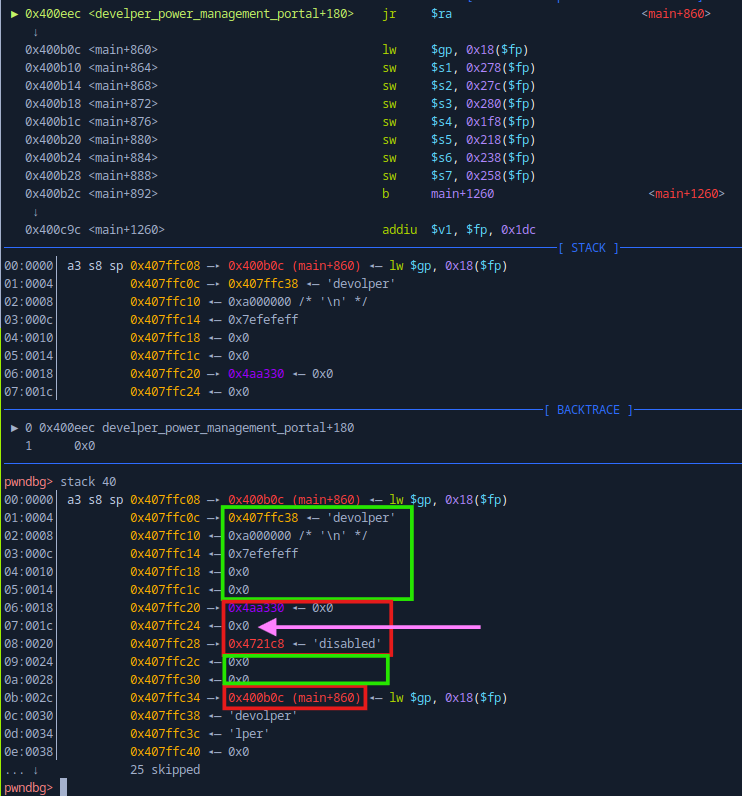742x796 pixels.
Task: Click the main+860 jump target at top right
Action: [676, 14]
